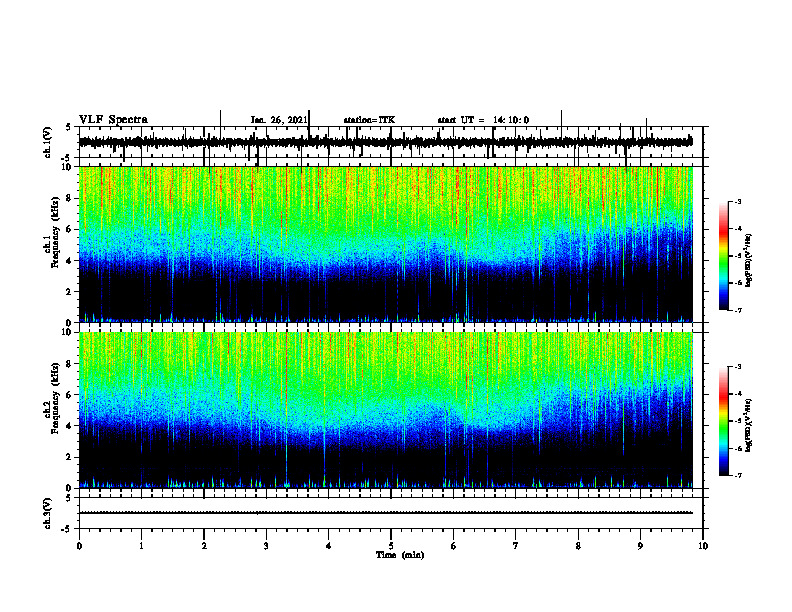Click the ch.1 voltage waveform panel
The height and width of the screenshot is (612, 792).
point(391,142)
